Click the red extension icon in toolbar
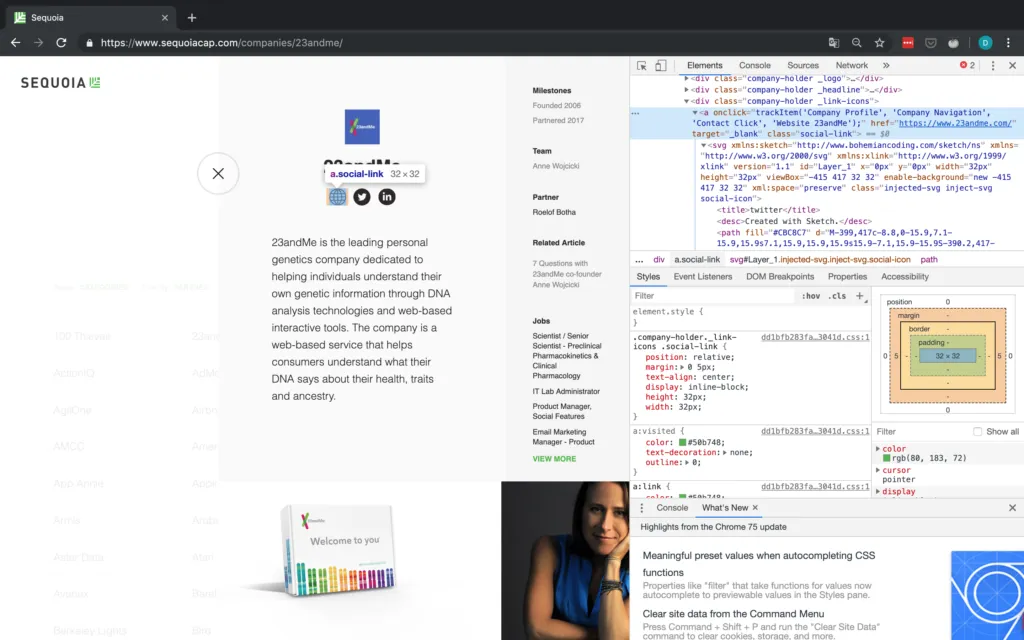The height and width of the screenshot is (640, 1024). [908, 42]
